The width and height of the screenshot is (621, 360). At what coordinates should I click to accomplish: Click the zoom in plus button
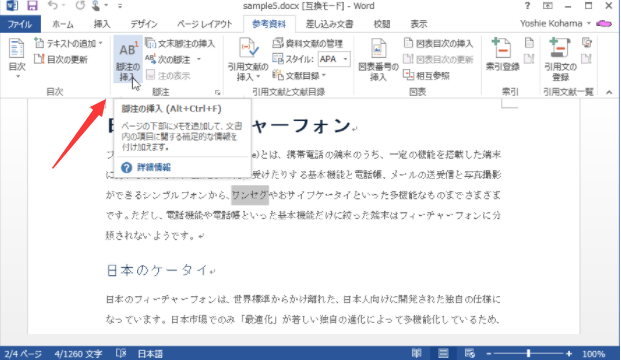click(x=569, y=353)
